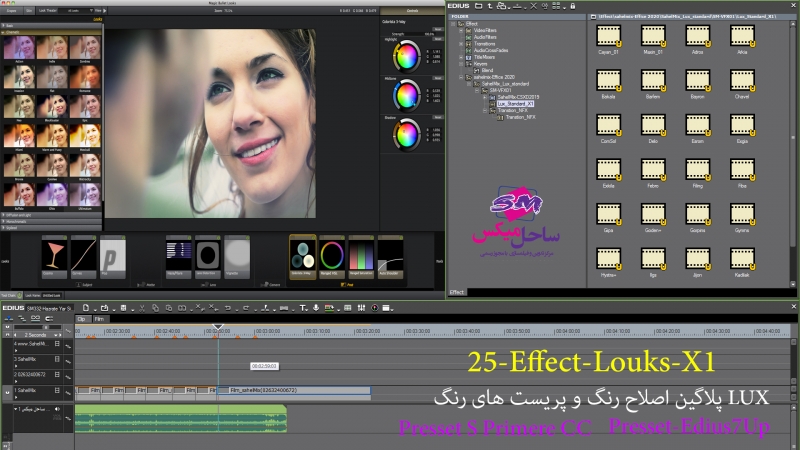The height and width of the screenshot is (450, 800).
Task: Toggle Snap magnet icon in timeline header
Action: 48,318
